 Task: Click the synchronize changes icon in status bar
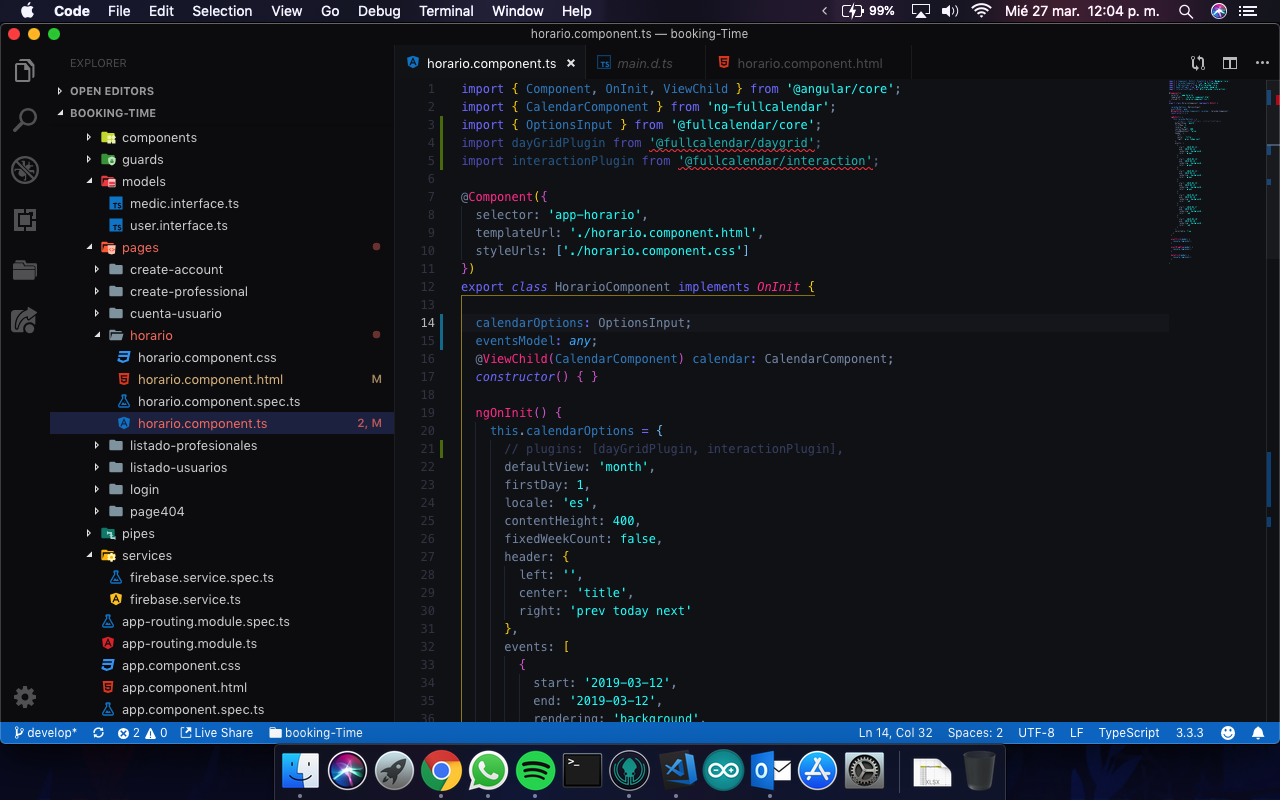coord(98,732)
